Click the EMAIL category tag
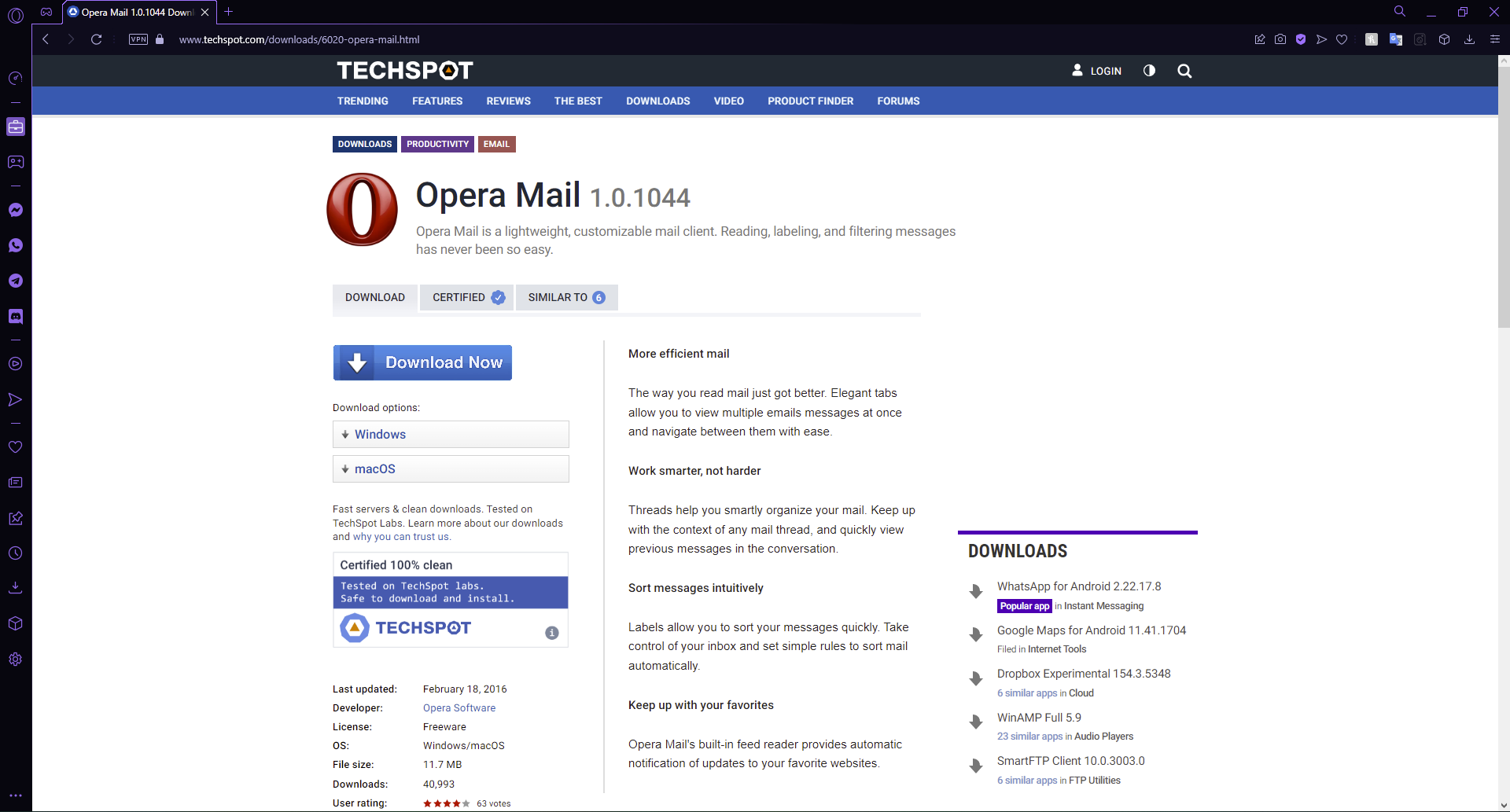Screen dimensions: 1510x812 pos(496,145)
